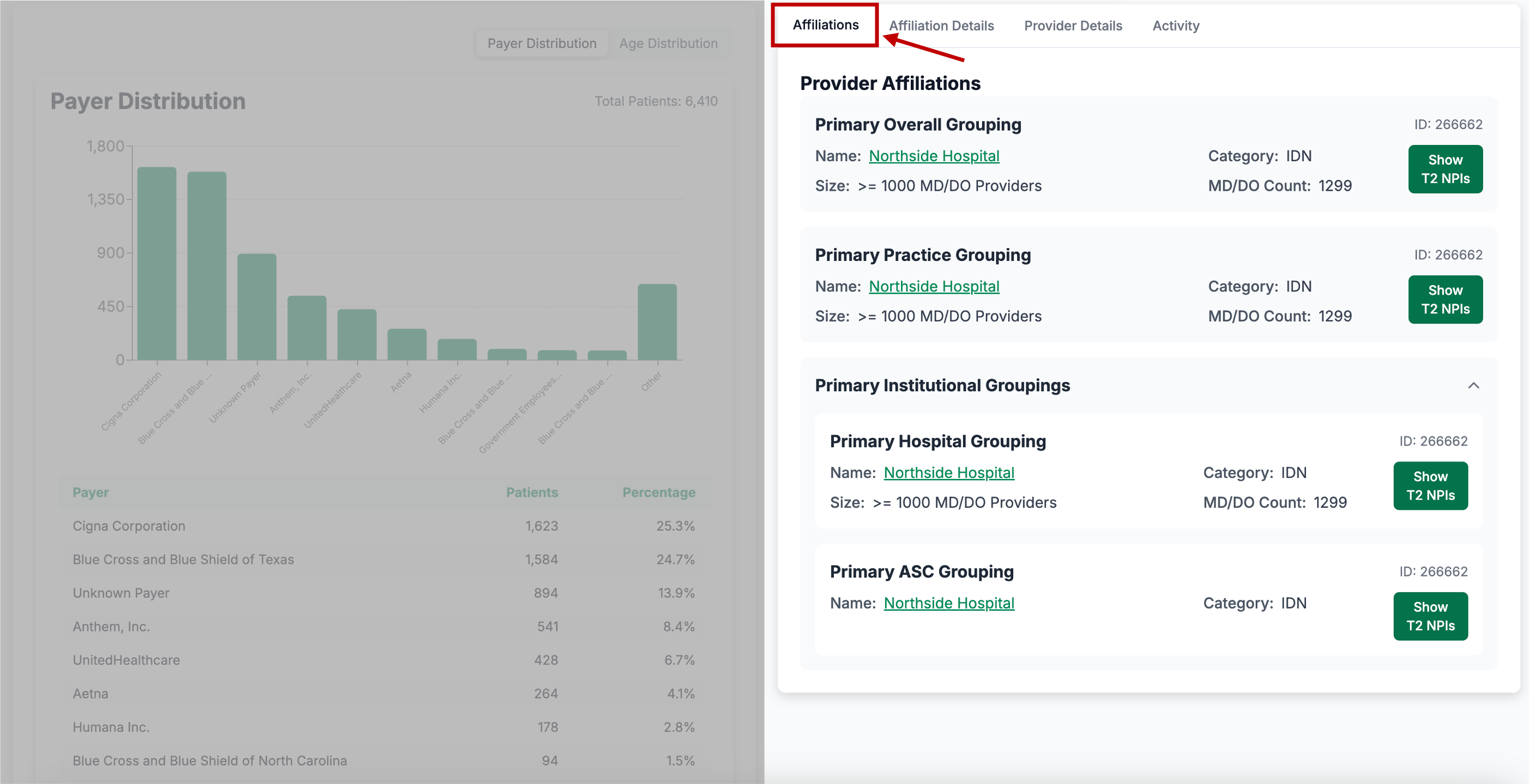Click the Other payer chart bar
The height and width of the screenshot is (784, 1531).
(x=657, y=322)
